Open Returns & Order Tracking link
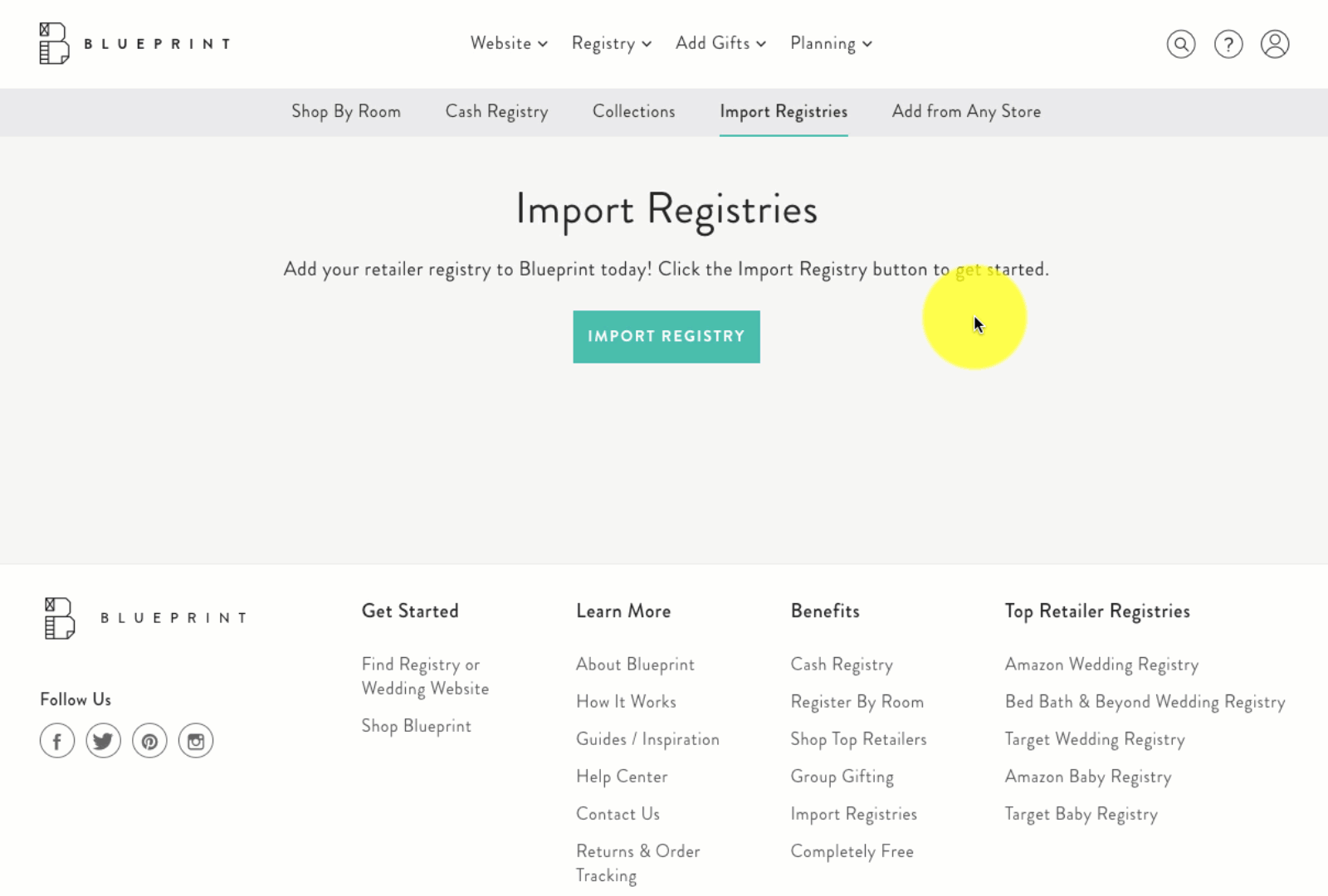 tap(638, 863)
